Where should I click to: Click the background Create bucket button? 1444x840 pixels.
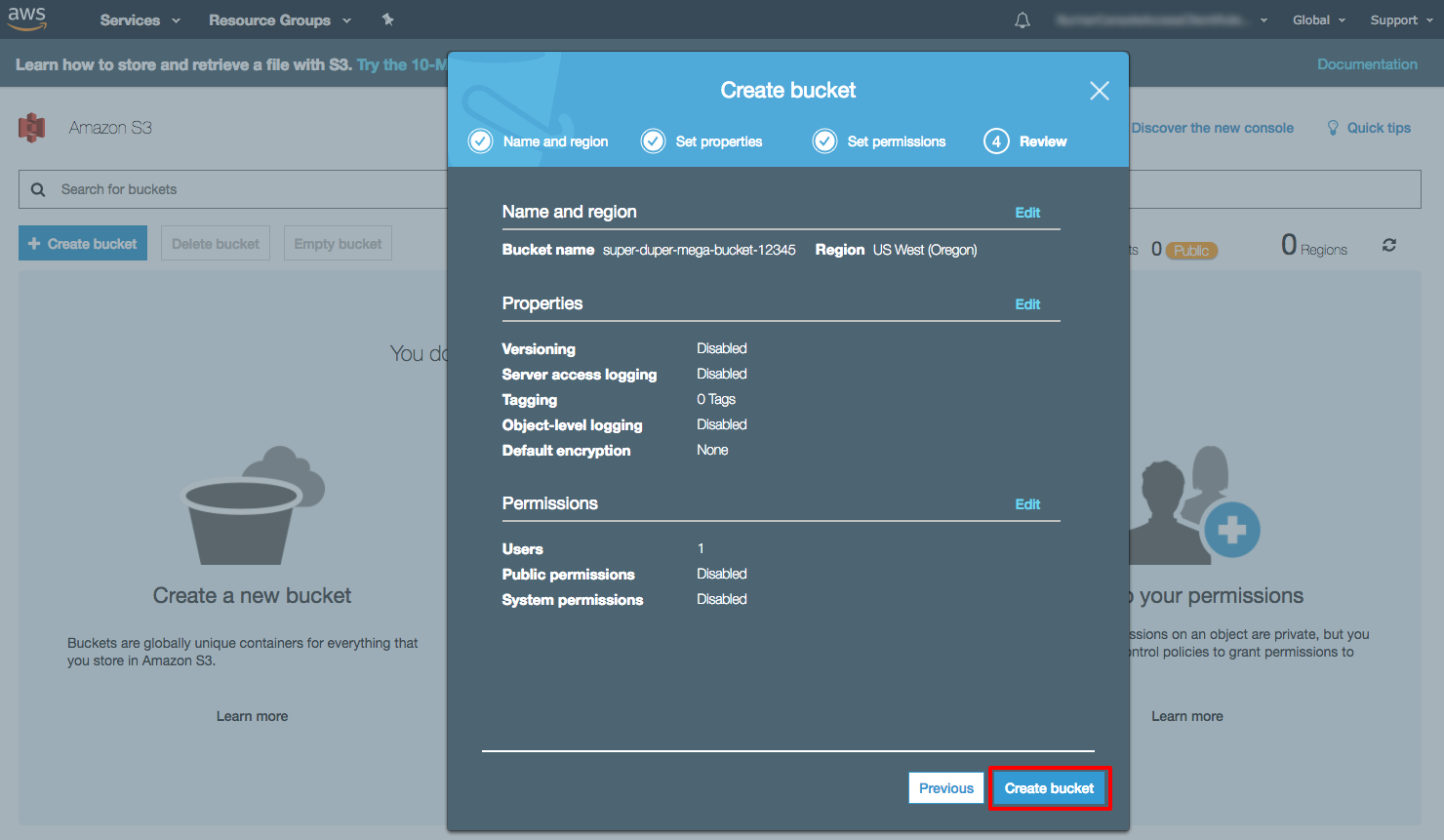(83, 244)
